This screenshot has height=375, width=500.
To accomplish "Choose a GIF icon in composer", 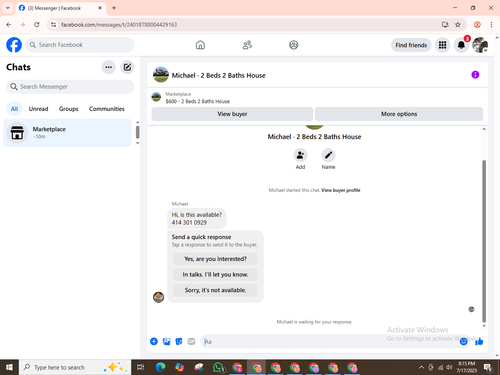I will click(191, 341).
